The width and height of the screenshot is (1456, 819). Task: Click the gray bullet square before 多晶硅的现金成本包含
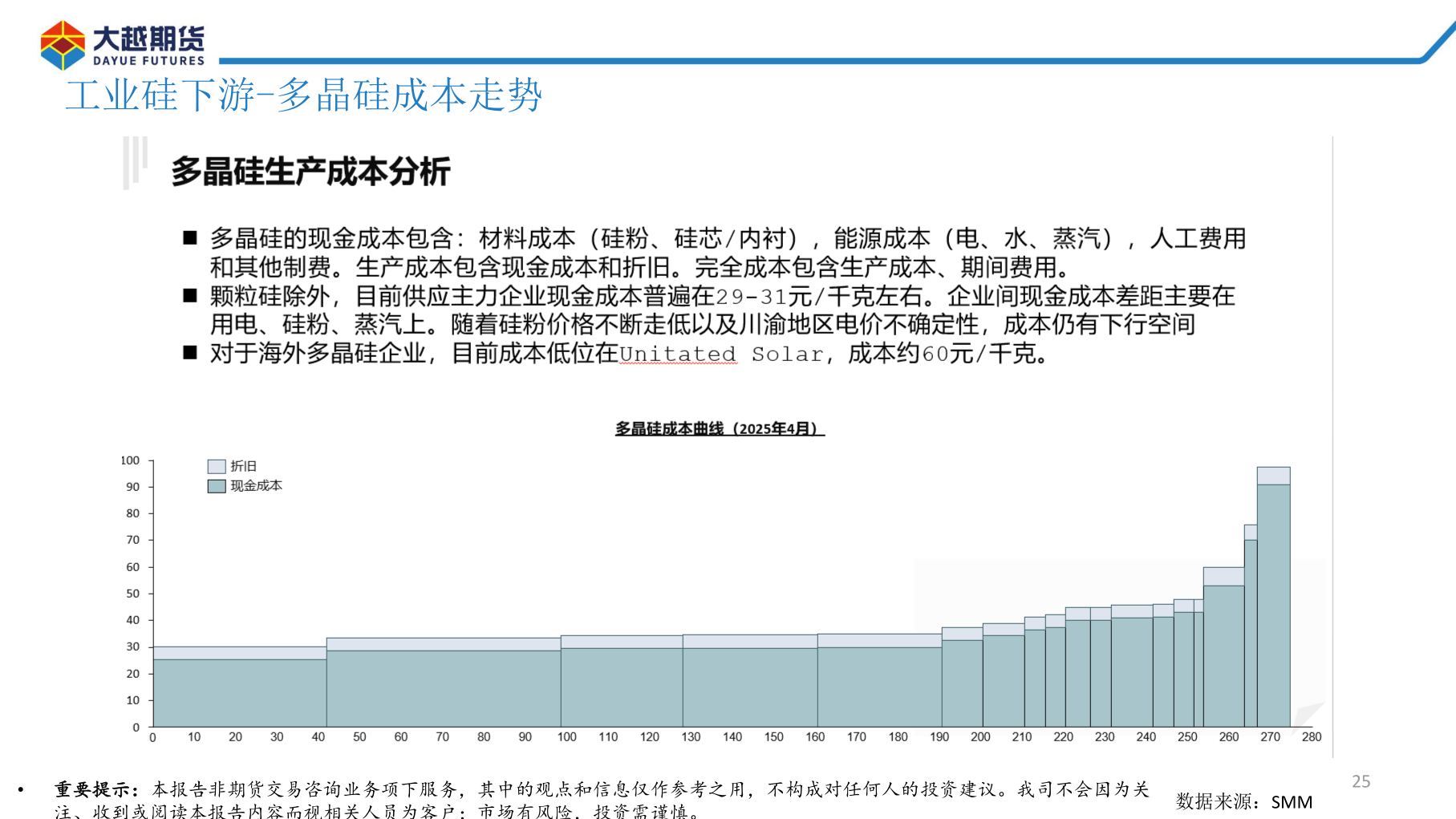[x=190, y=236]
